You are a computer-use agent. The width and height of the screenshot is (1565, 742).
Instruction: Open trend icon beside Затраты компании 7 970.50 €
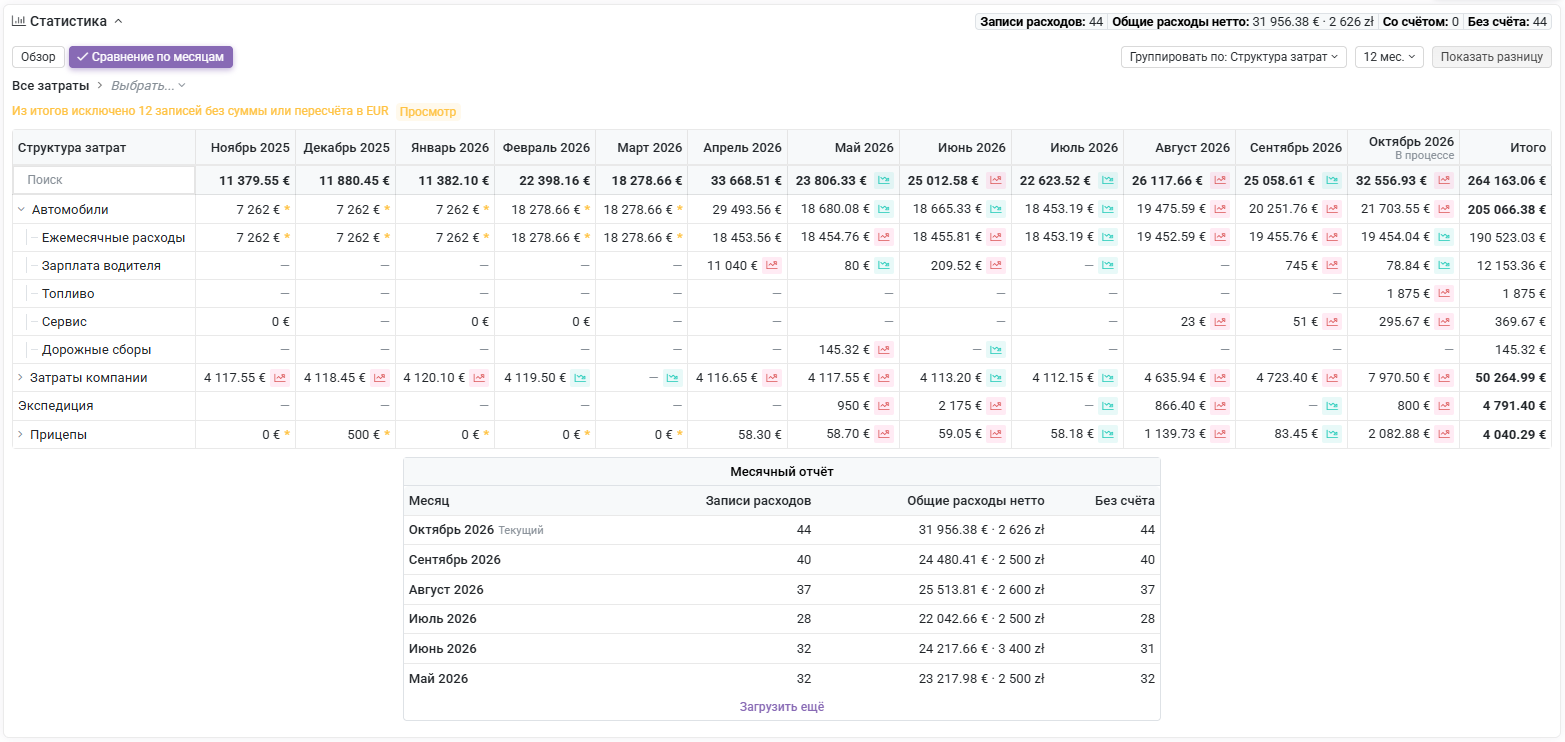point(1444,377)
